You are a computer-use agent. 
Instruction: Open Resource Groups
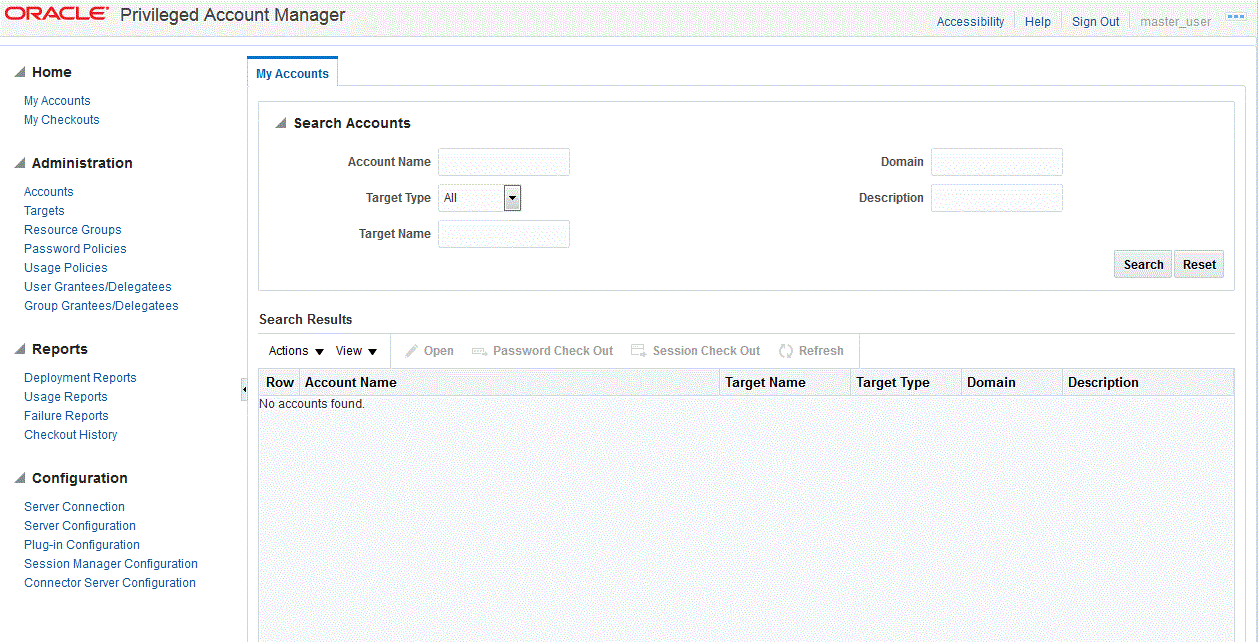coord(73,230)
